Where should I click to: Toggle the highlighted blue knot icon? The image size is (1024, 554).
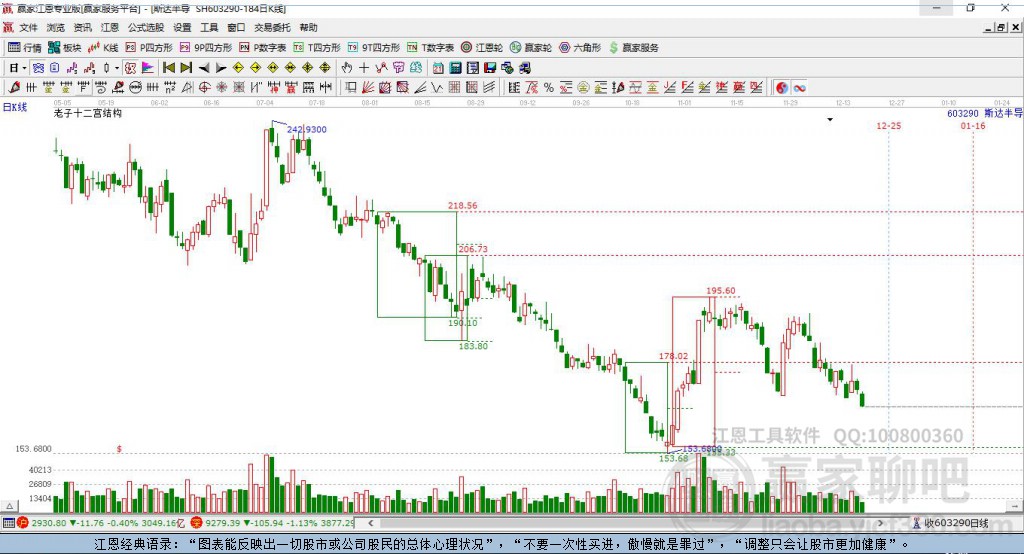pyautogui.click(x=38, y=68)
